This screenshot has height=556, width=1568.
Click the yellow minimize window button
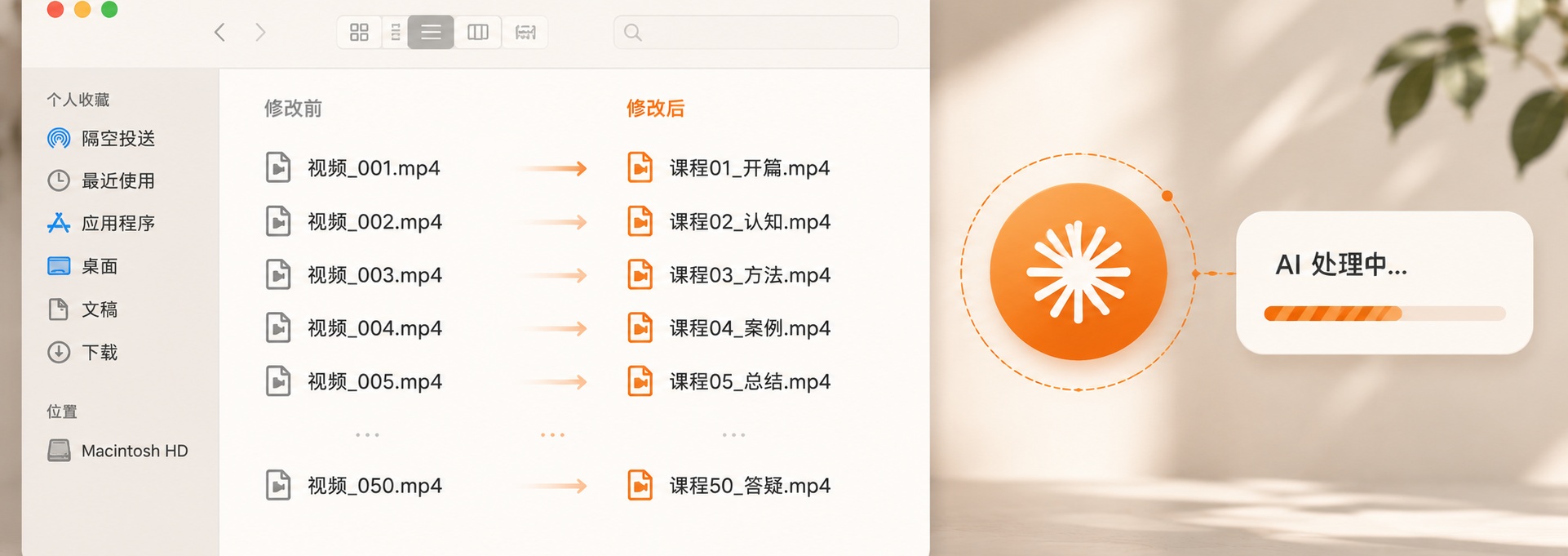(x=82, y=9)
